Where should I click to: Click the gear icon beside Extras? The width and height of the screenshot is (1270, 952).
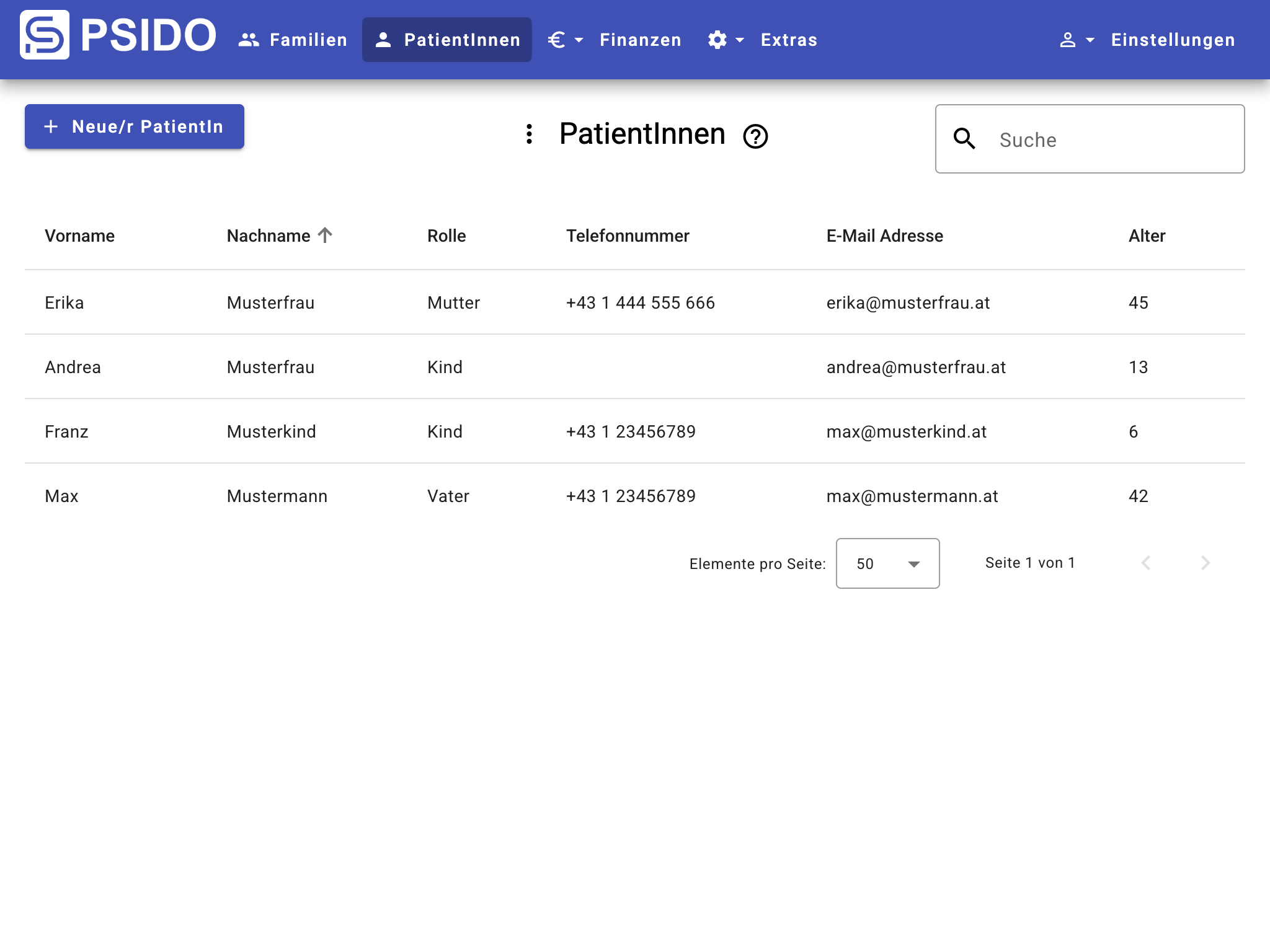717,40
